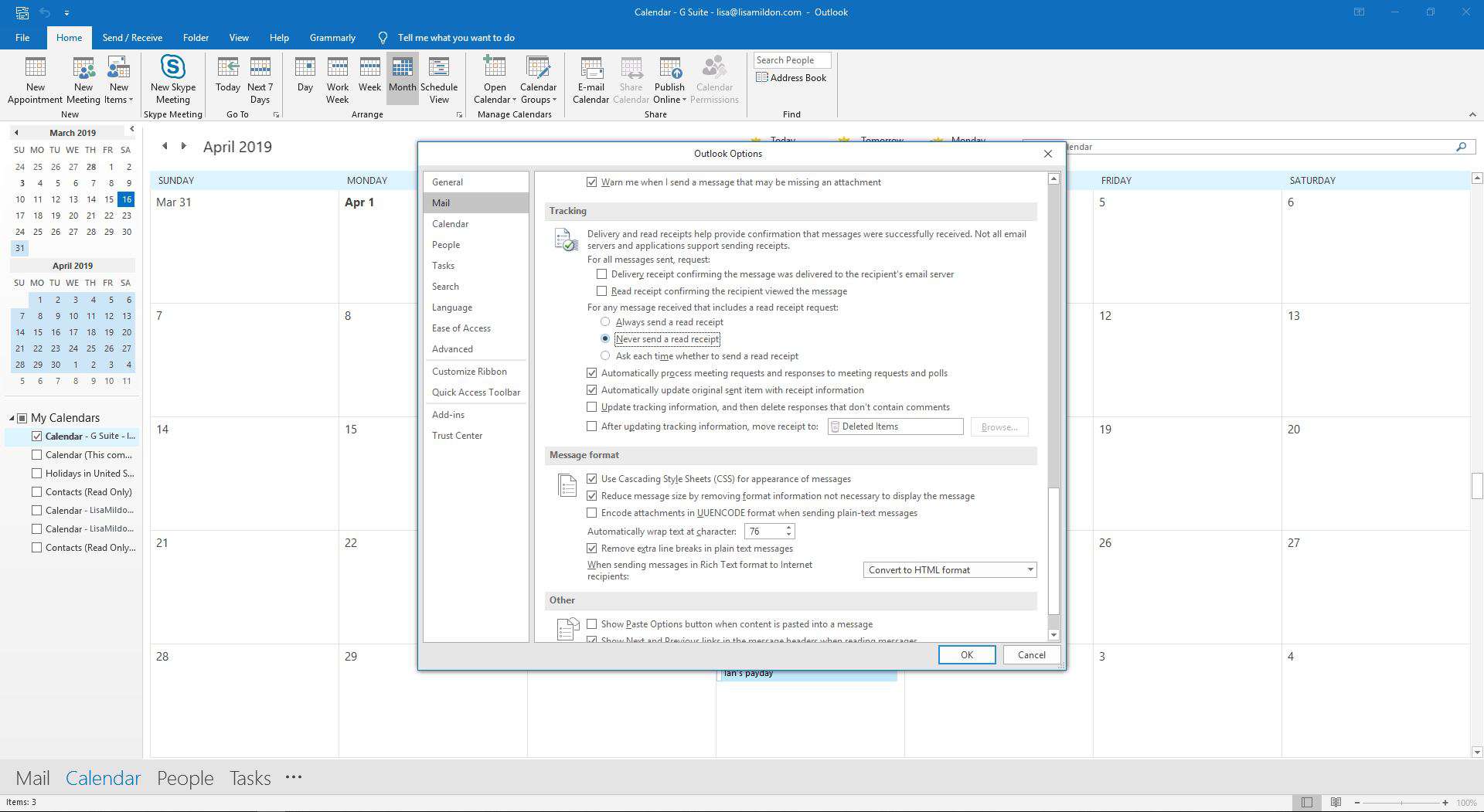Check Holidays in United States calendar
This screenshot has width=1484, height=812.
pyautogui.click(x=36, y=474)
